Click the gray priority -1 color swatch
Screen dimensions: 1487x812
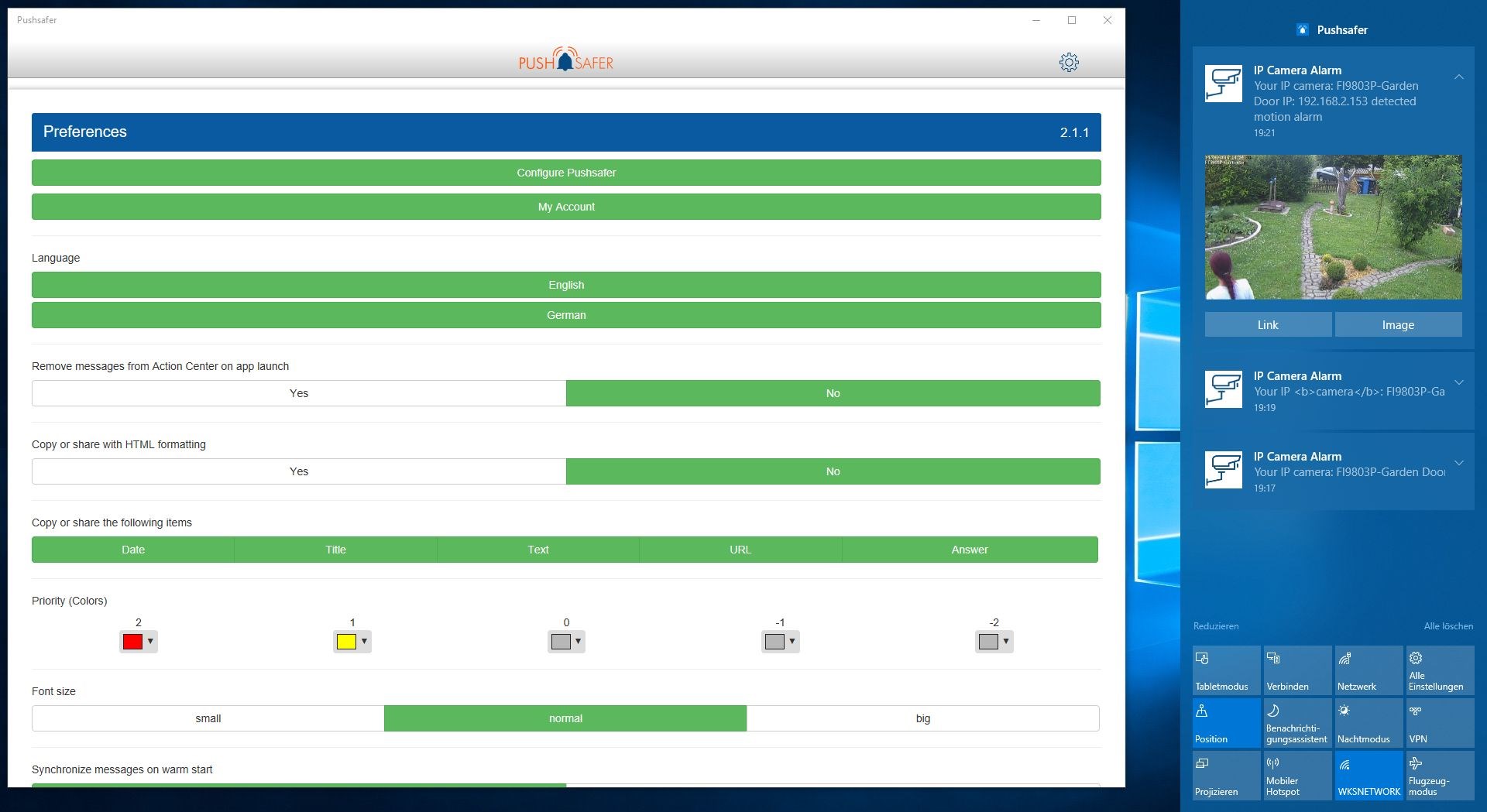tap(774, 642)
